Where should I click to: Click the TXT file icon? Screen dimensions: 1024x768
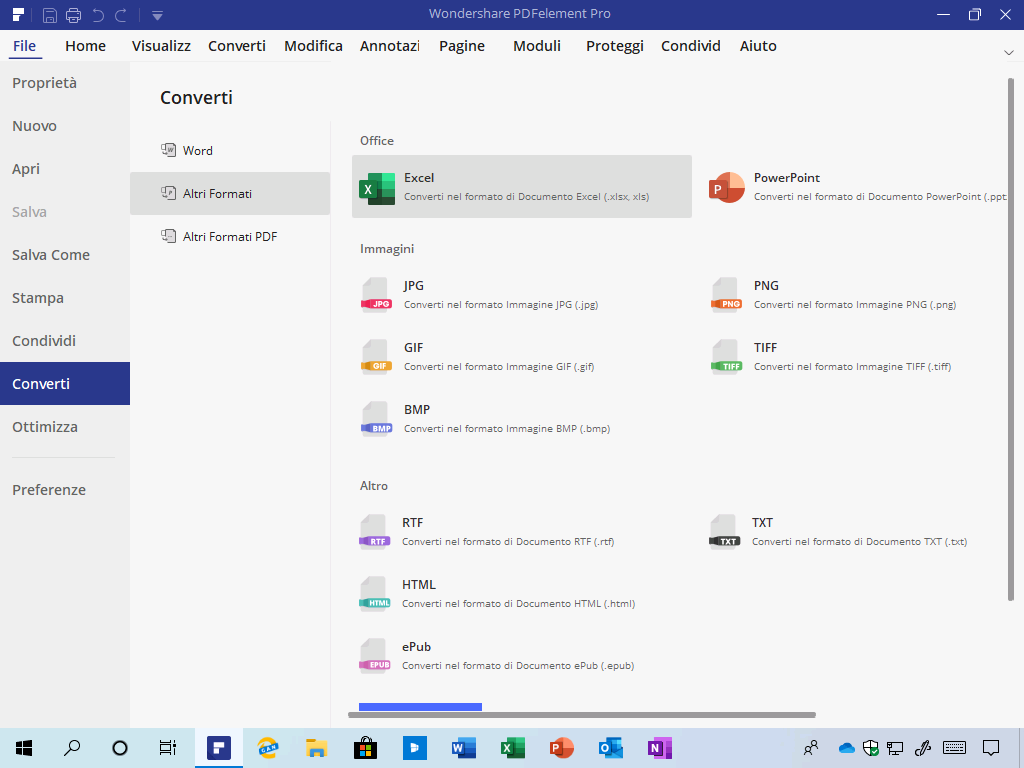[x=725, y=532]
